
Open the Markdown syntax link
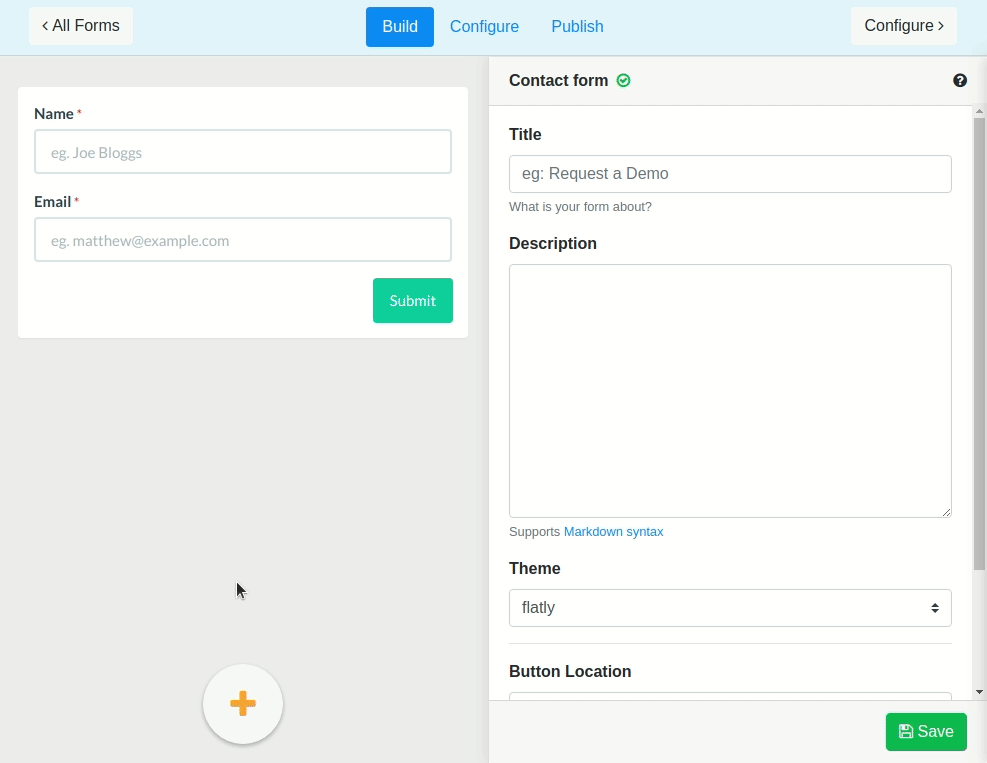point(613,531)
